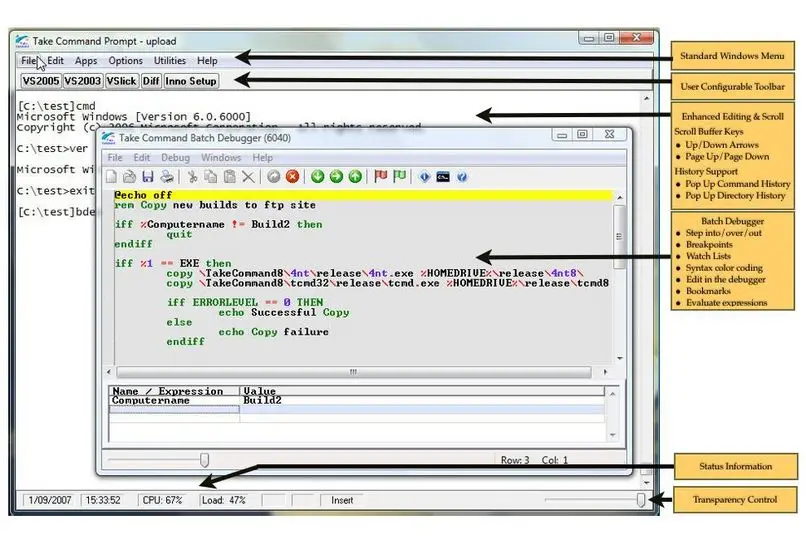Click the '1/09/2007' date in status bar
The width and height of the screenshot is (806, 540).
pyautogui.click(x=50, y=500)
